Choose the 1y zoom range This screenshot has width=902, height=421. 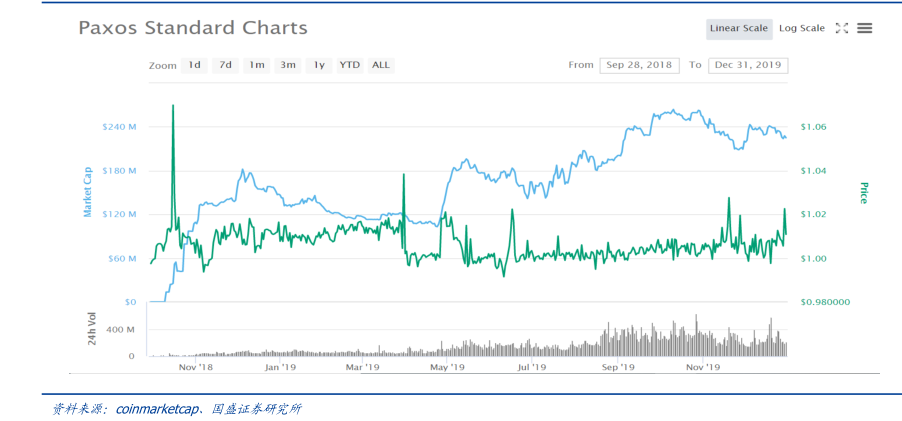319,65
